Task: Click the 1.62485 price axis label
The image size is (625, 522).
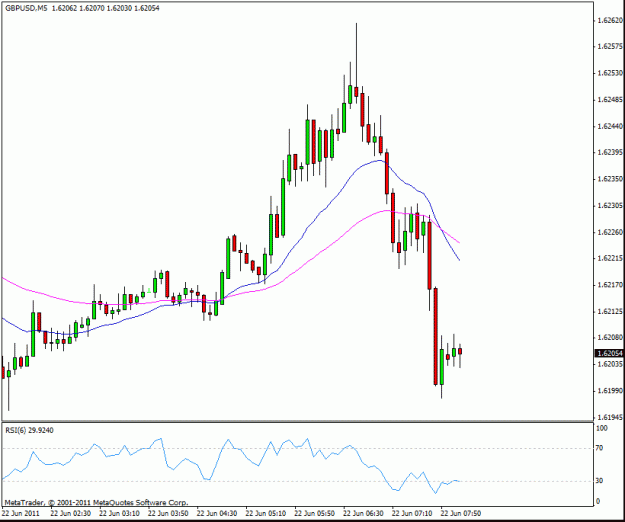Action: pyautogui.click(x=610, y=100)
